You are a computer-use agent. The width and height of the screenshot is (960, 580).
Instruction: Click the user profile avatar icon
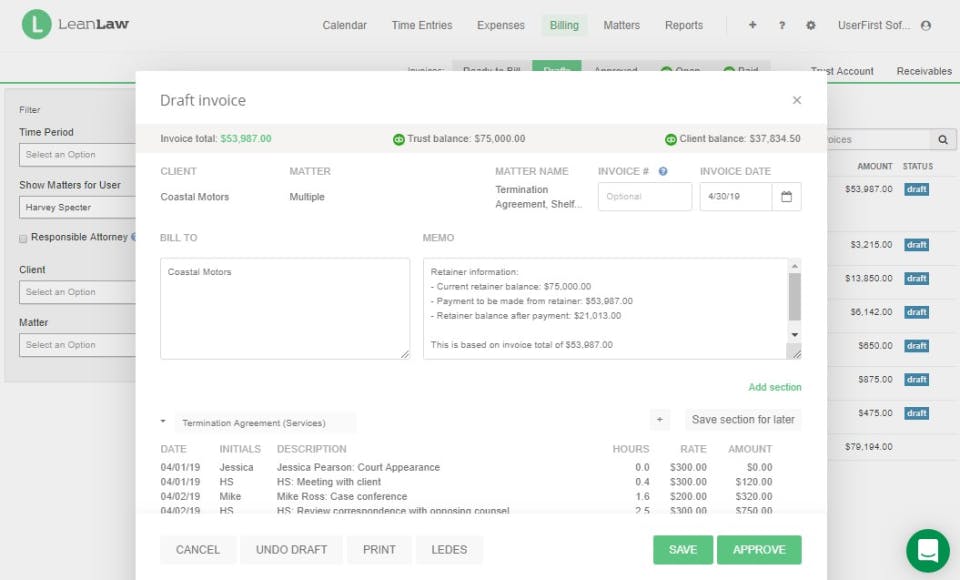tap(925, 25)
